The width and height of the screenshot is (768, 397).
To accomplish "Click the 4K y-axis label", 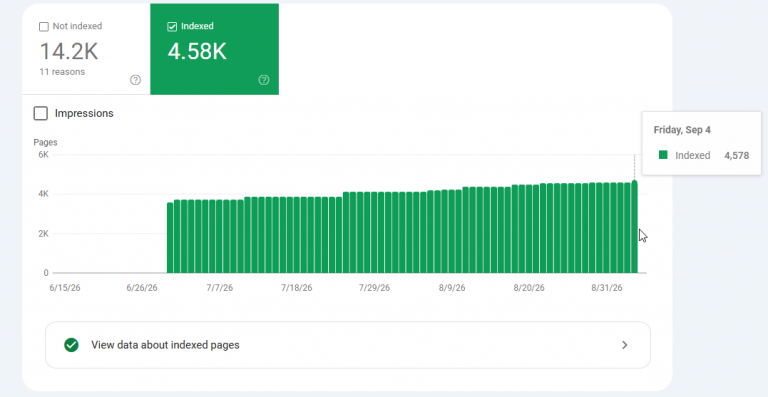I will coord(44,194).
